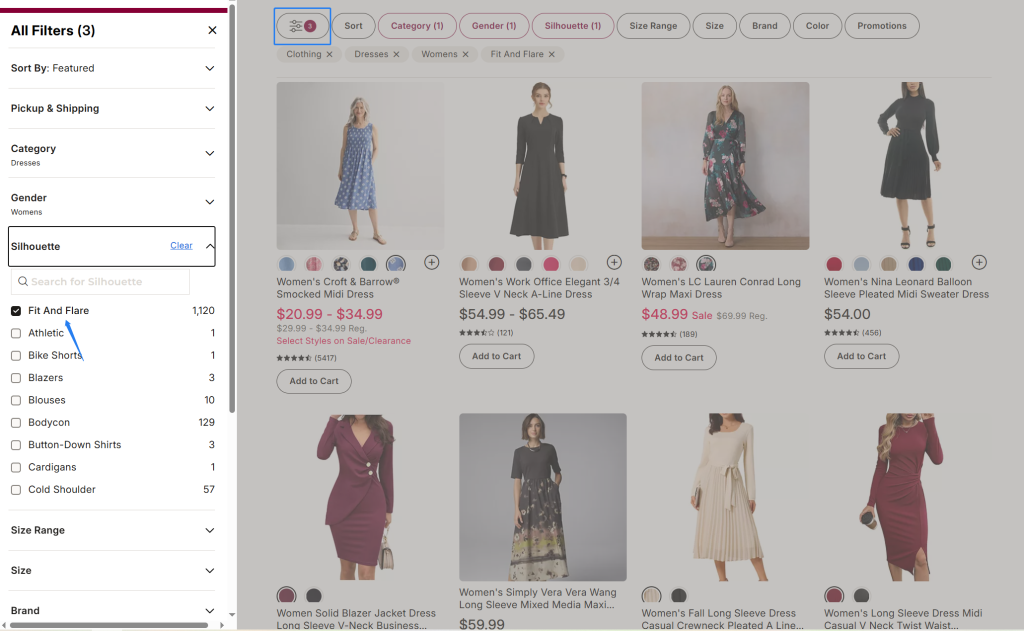This screenshot has height=631, width=1024.
Task: Uncheck the Fit And Flare checkbox
Action: [x=16, y=311]
